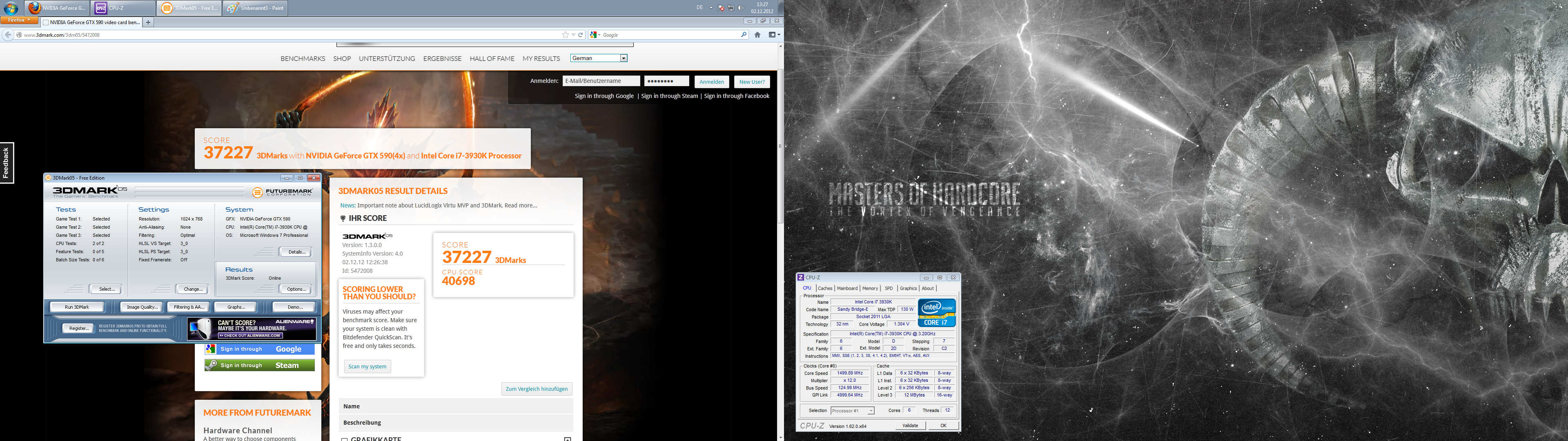Image resolution: width=1568 pixels, height=441 pixels.
Task: Click Sign in through Steam text link
Action: [x=670, y=96]
